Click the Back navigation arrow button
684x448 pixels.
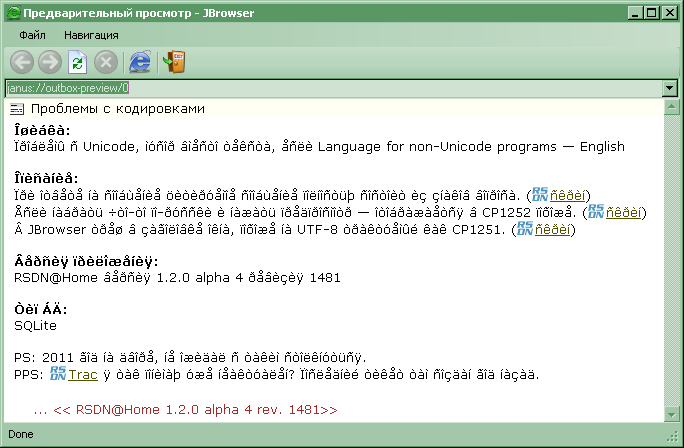click(21, 62)
